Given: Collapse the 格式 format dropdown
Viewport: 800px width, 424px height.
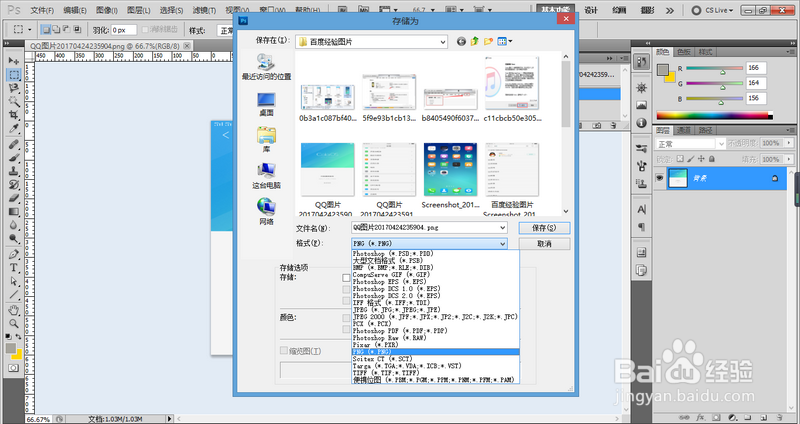Looking at the screenshot, I should pos(503,244).
